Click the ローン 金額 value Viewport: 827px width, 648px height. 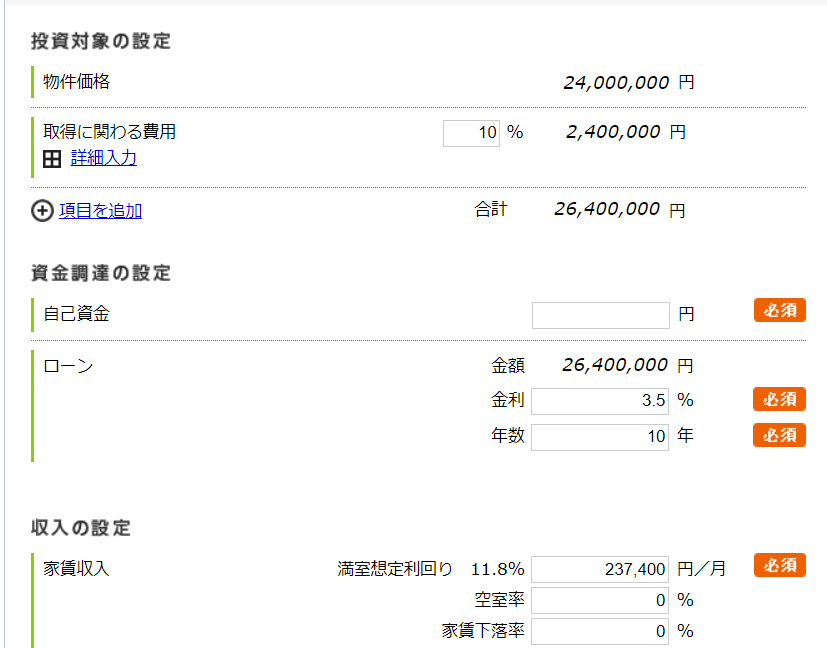pyautogui.click(x=615, y=366)
